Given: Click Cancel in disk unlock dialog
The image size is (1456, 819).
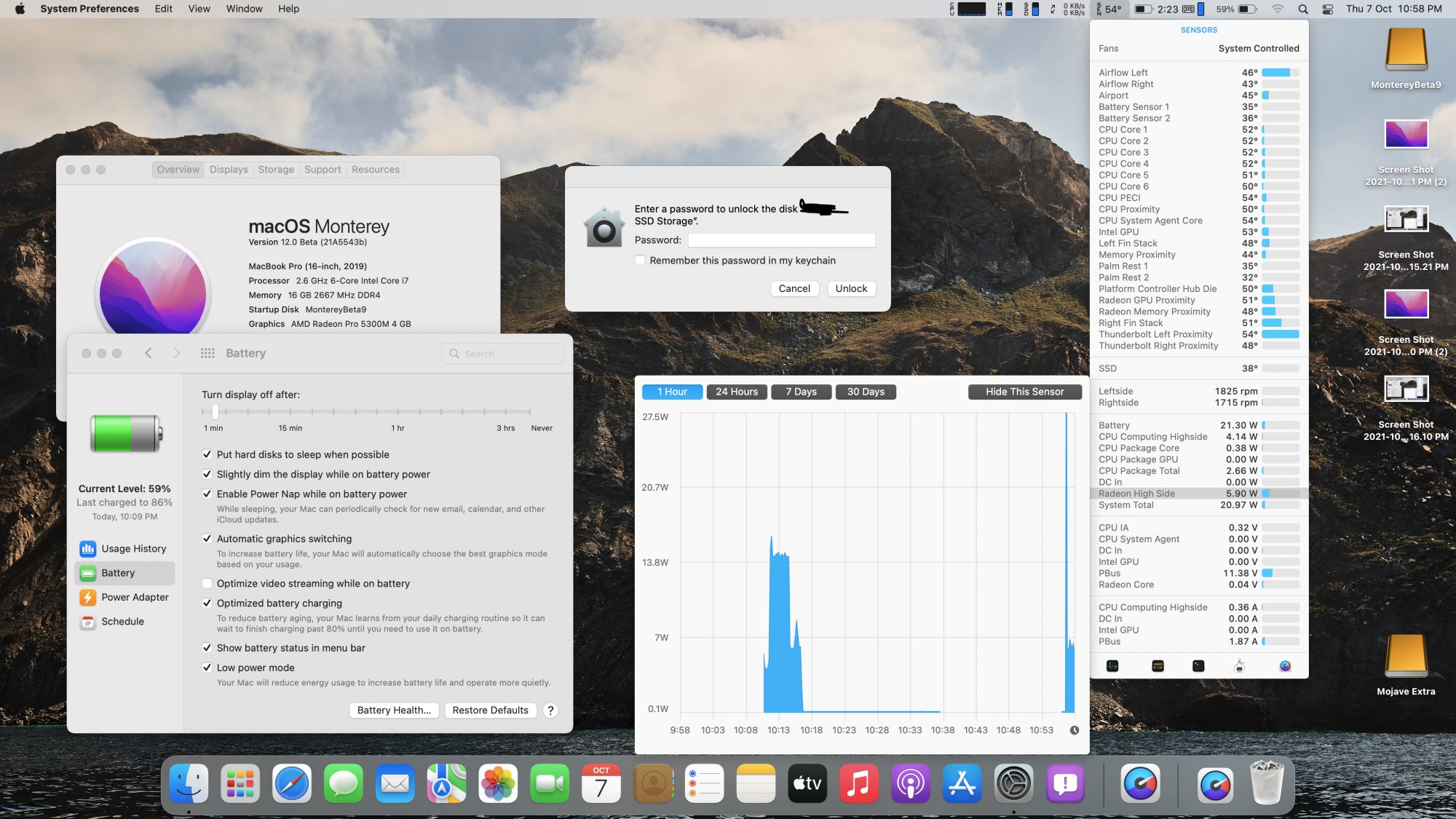Looking at the screenshot, I should [794, 288].
